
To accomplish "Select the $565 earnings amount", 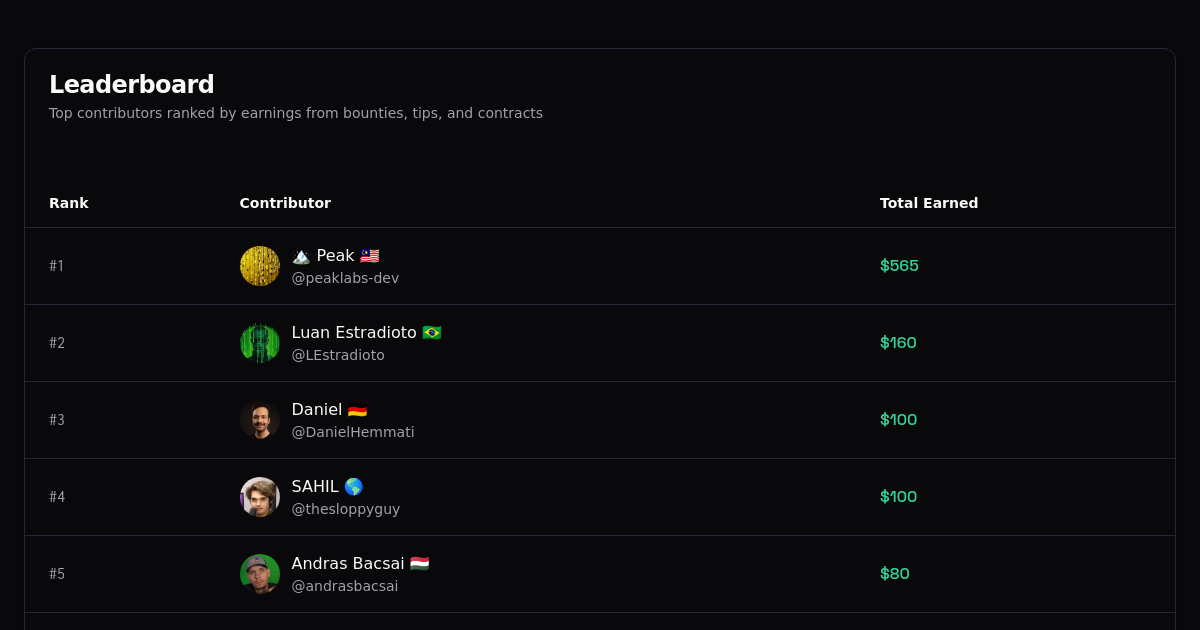I will click(x=899, y=266).
